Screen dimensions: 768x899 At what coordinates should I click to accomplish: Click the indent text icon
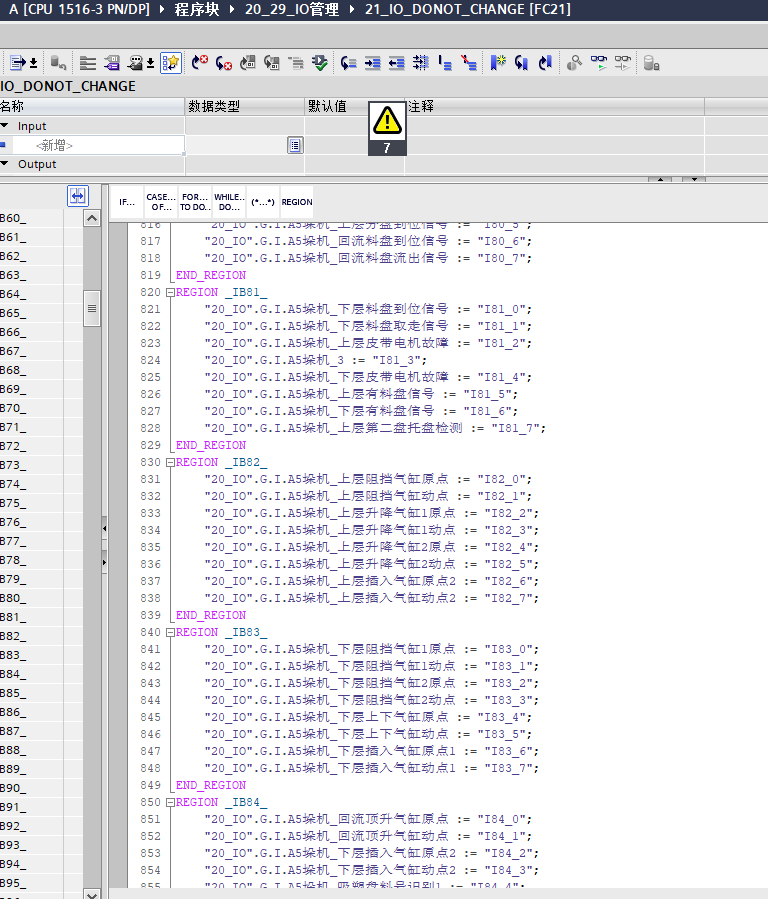tap(373, 62)
